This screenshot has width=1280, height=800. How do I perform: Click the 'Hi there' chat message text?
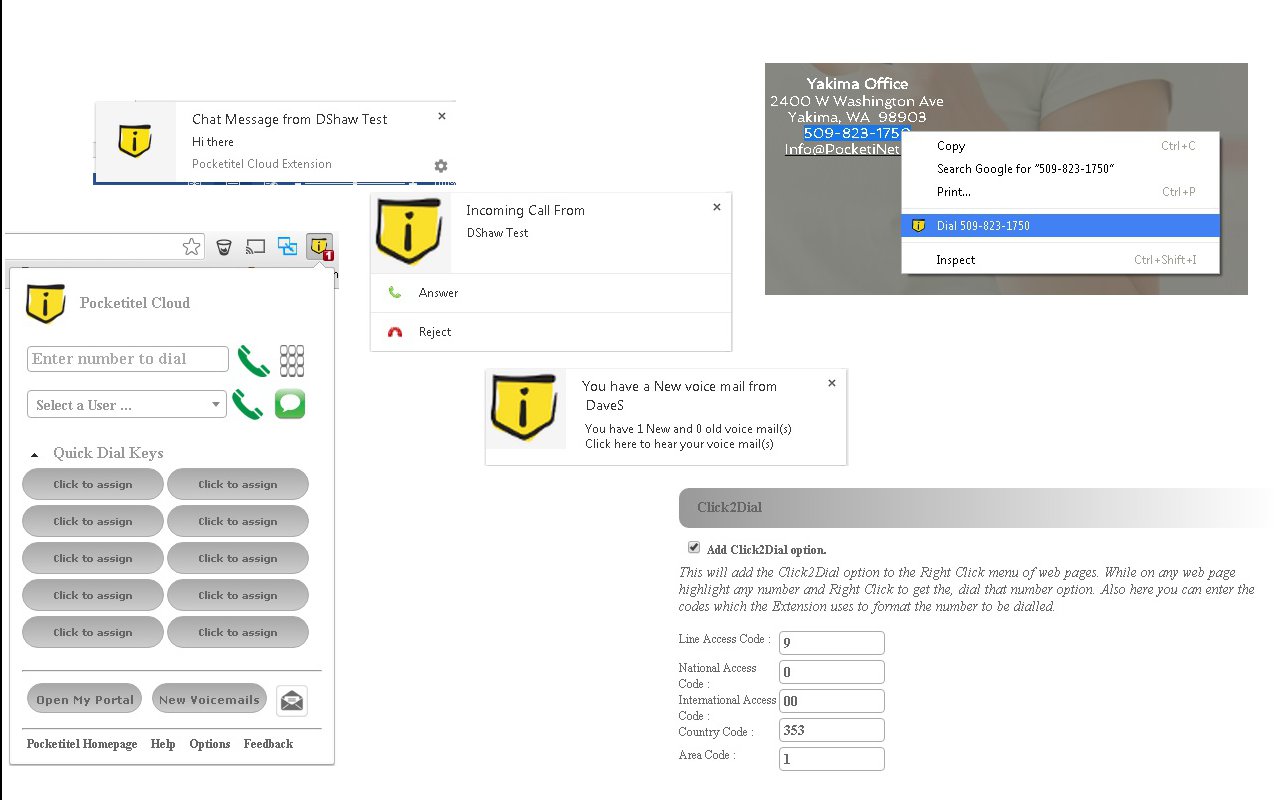click(213, 142)
